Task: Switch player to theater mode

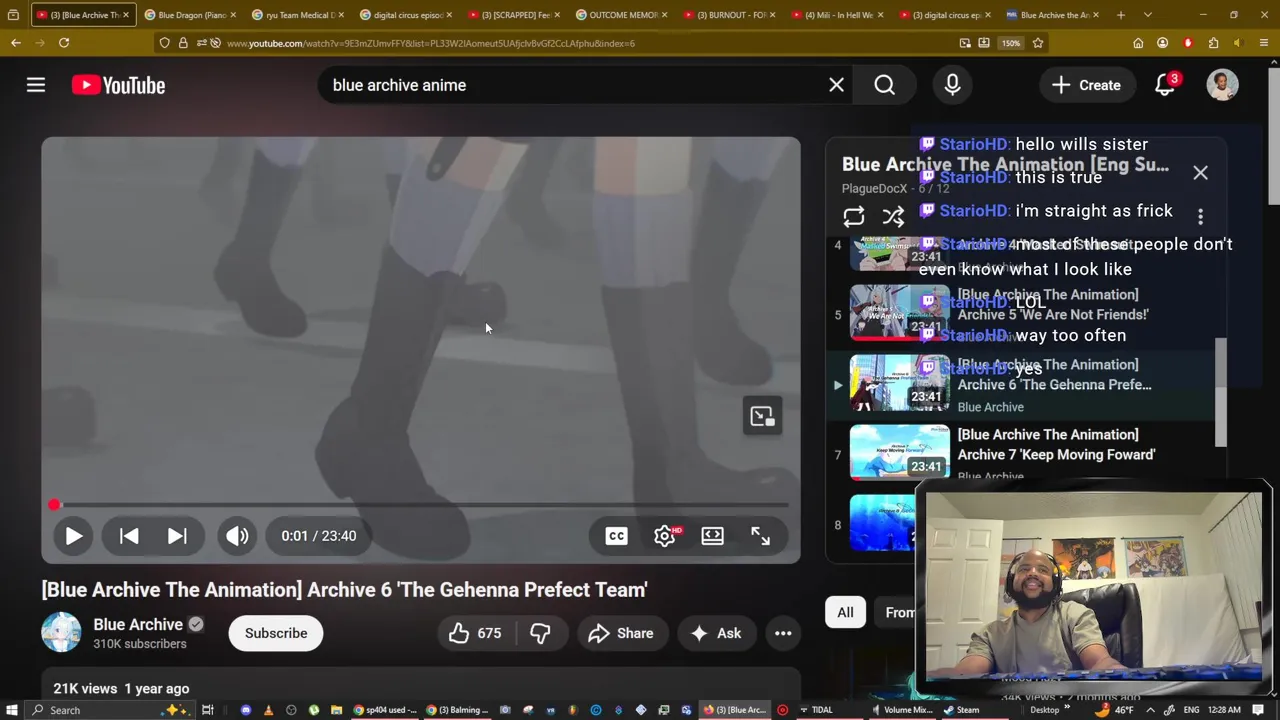Action: [x=712, y=536]
